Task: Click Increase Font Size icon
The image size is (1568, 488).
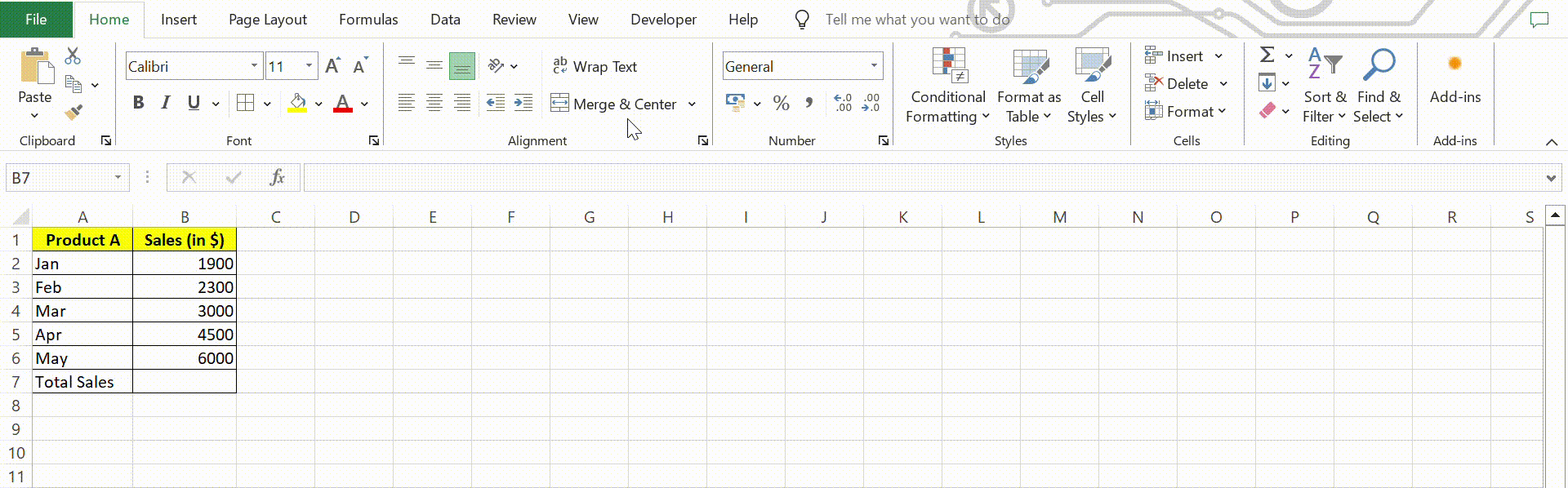Action: (x=332, y=66)
